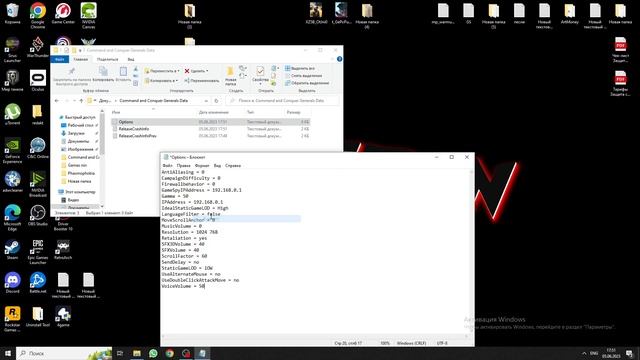Click the Explorer folder search field

coord(283,100)
